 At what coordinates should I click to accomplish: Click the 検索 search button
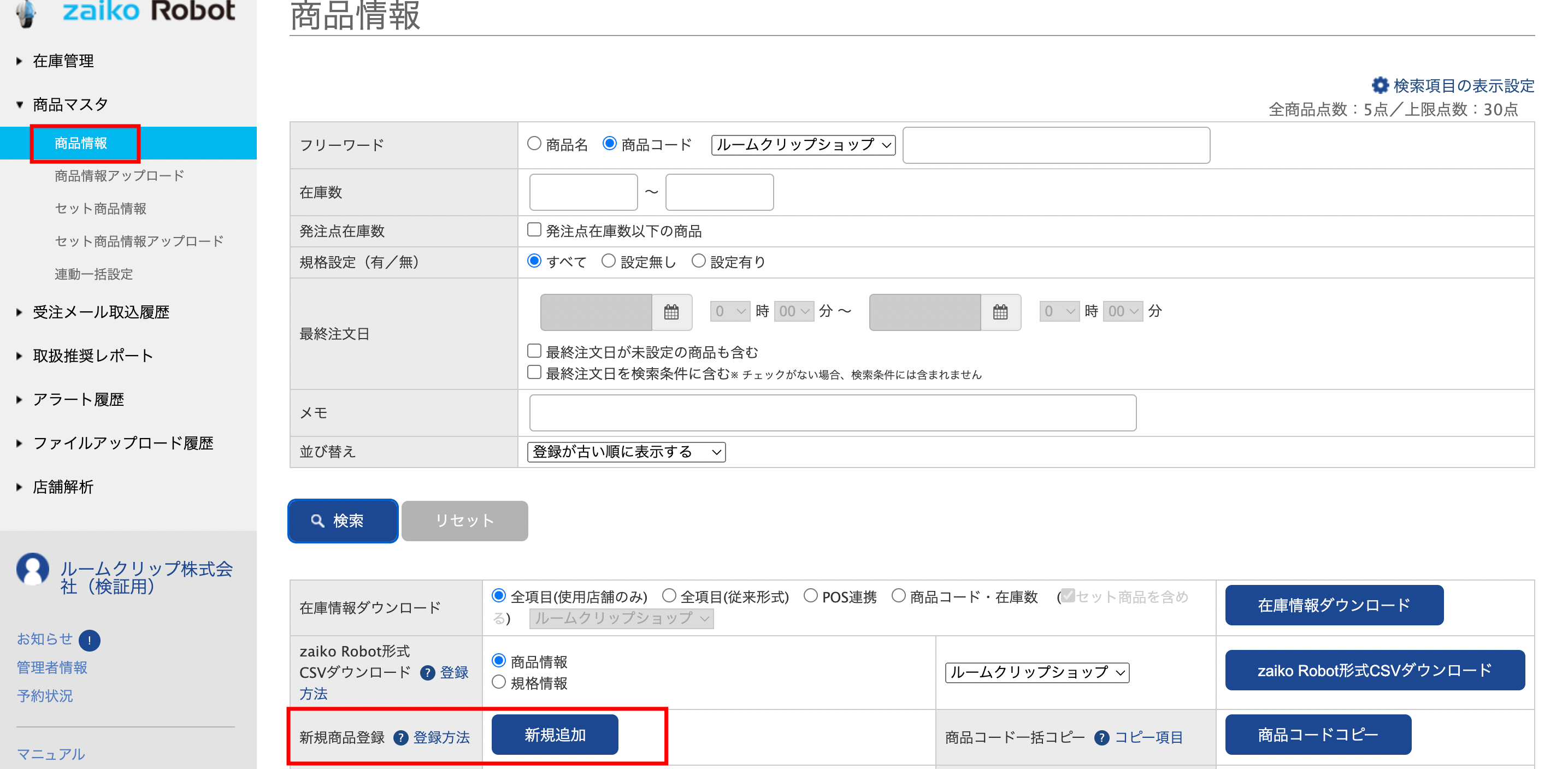343,521
